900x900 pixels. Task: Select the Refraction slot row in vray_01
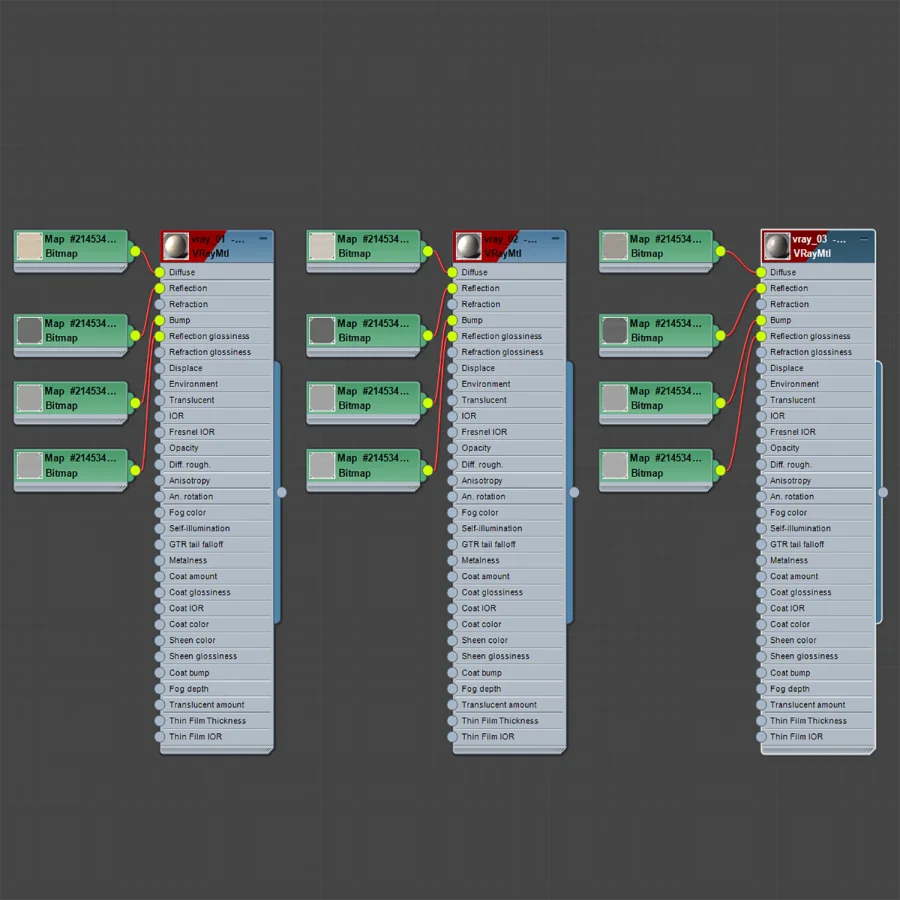(216, 304)
